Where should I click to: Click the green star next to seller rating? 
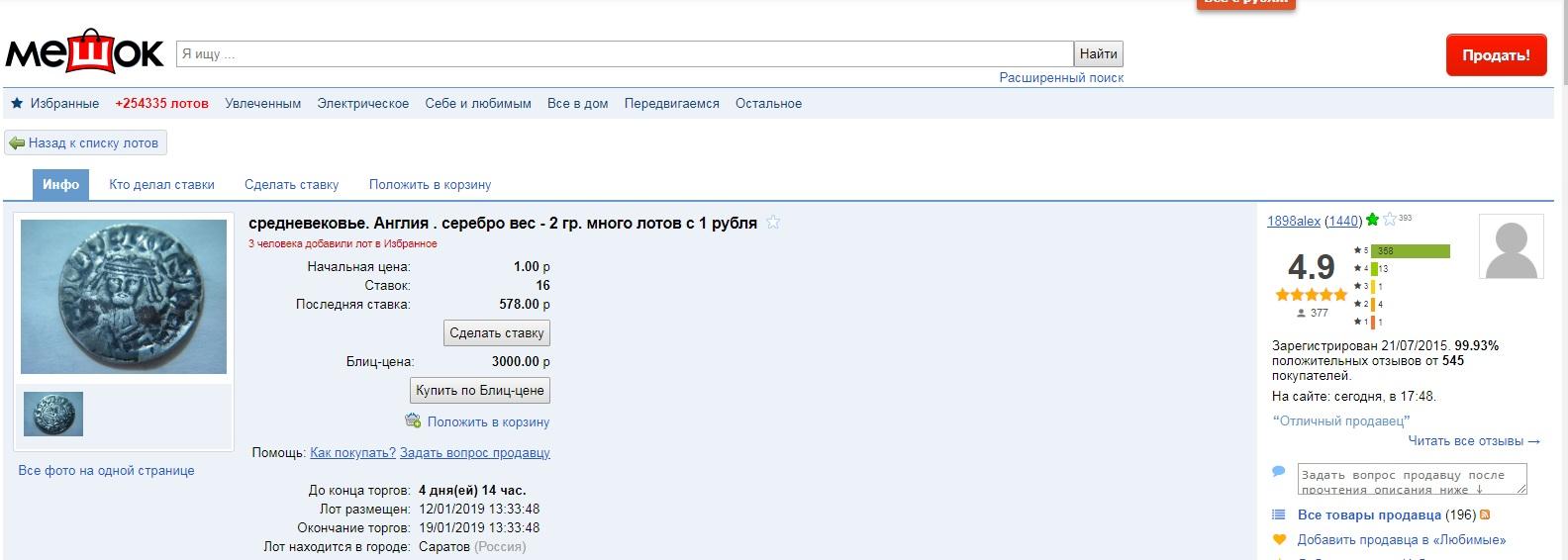(1372, 220)
